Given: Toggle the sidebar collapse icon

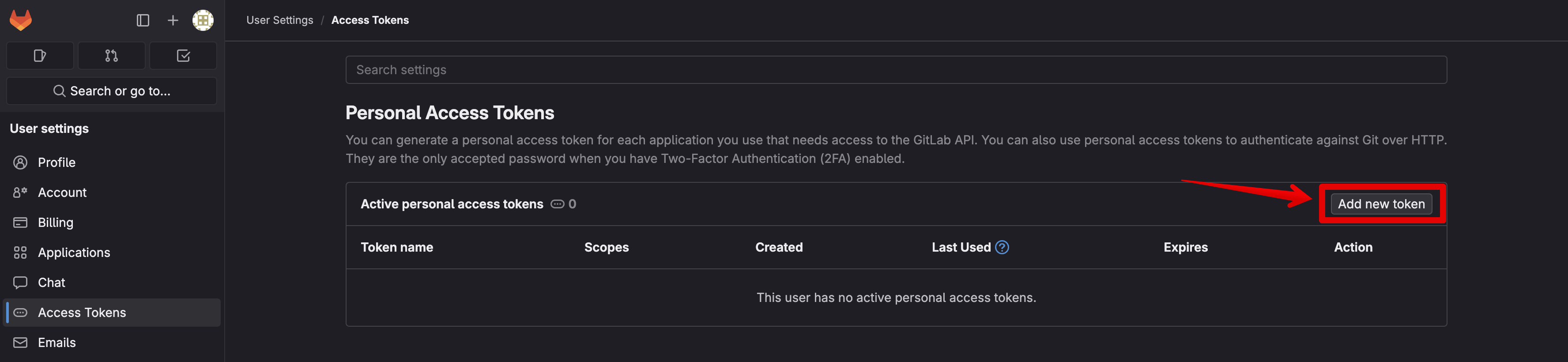Looking at the screenshot, I should tap(143, 21).
